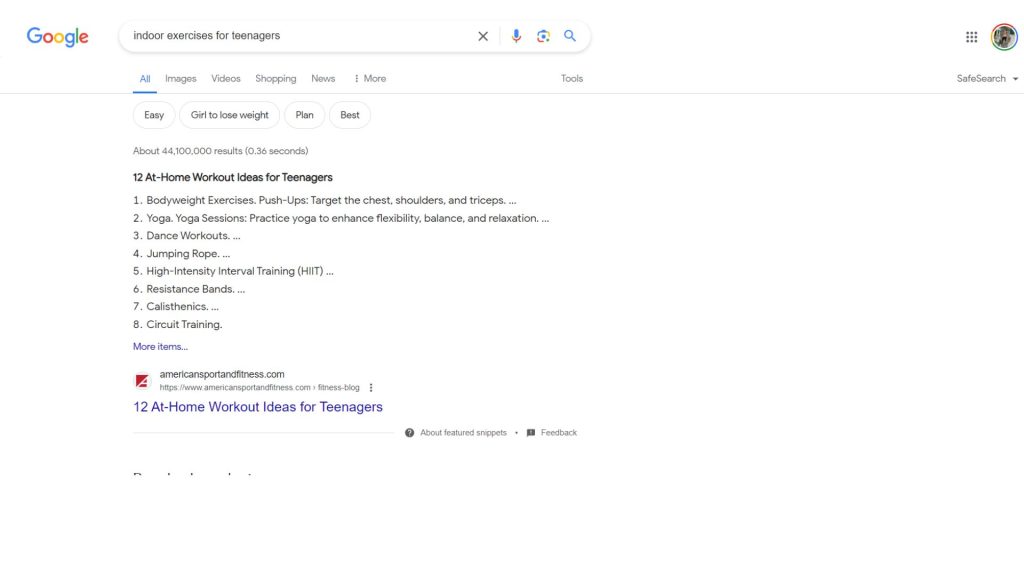Start voice search with the microphone icon
Image resolution: width=1024 pixels, height=576 pixels.
[516, 36]
